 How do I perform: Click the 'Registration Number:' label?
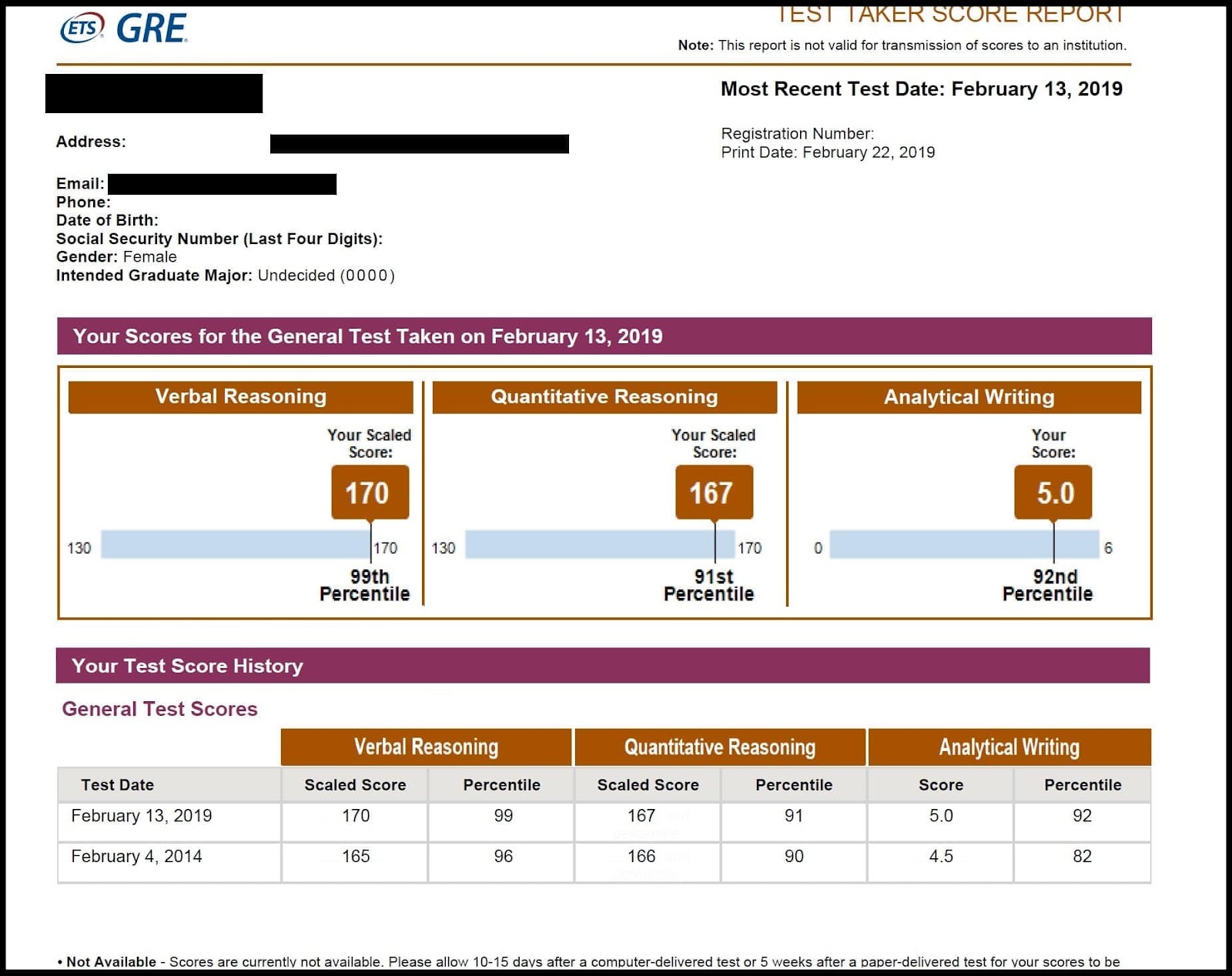[797, 134]
